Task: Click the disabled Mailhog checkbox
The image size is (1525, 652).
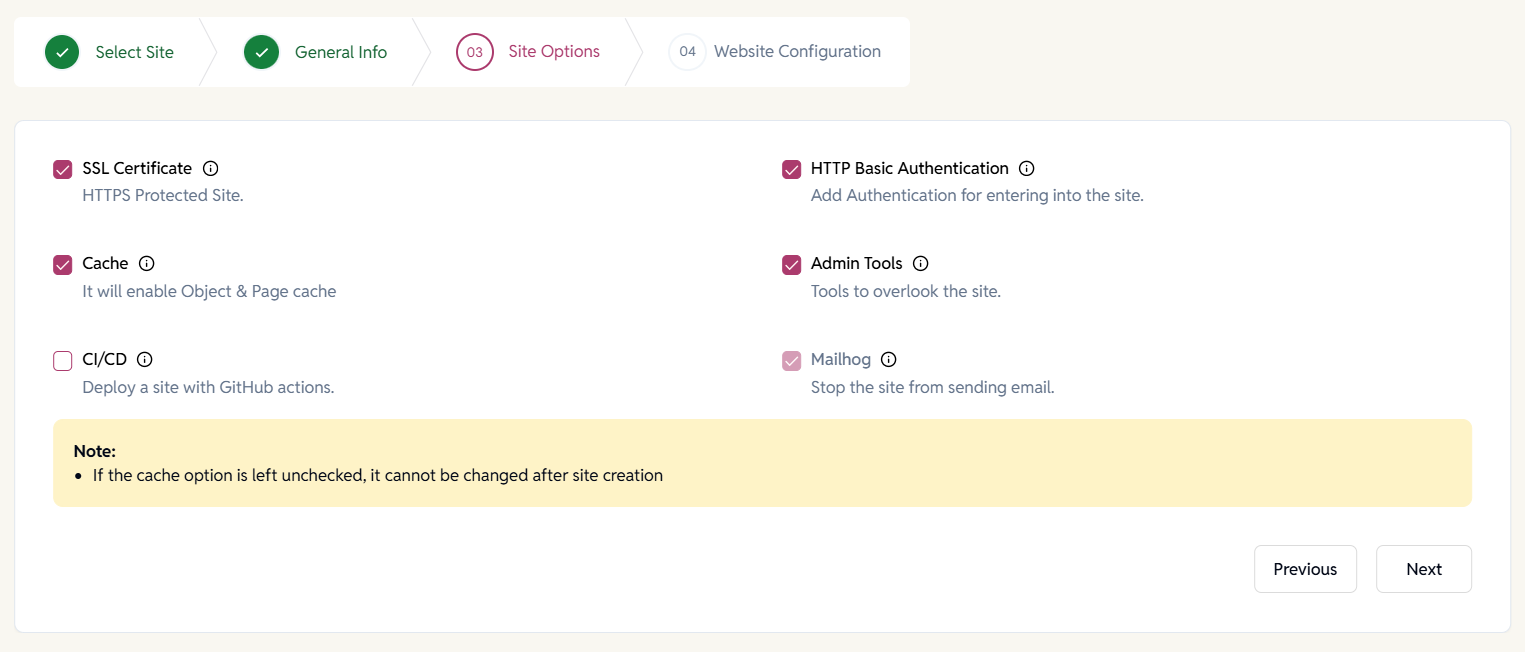Action: [x=791, y=360]
